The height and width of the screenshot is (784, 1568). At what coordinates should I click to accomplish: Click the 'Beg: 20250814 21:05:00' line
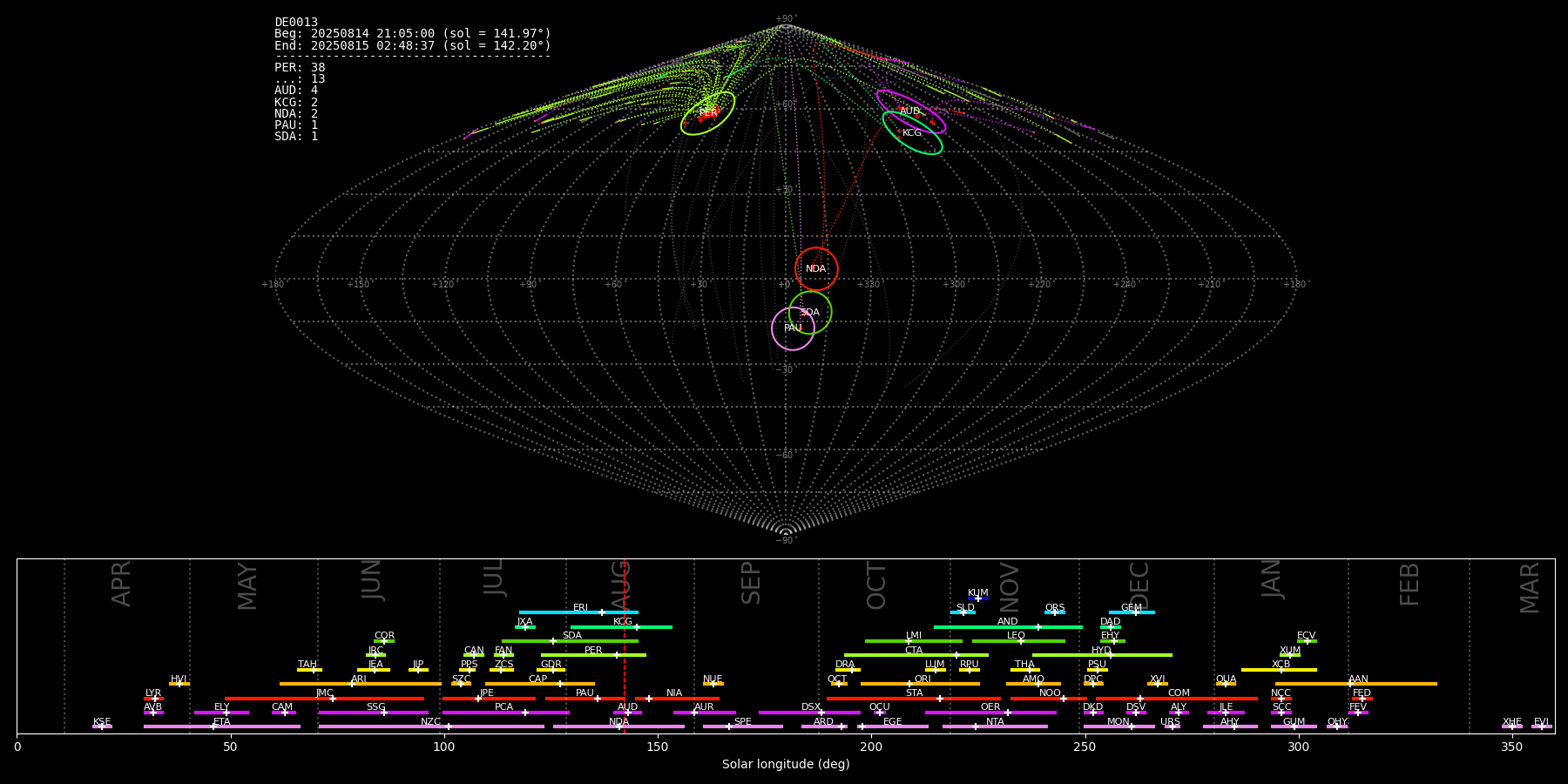point(413,34)
